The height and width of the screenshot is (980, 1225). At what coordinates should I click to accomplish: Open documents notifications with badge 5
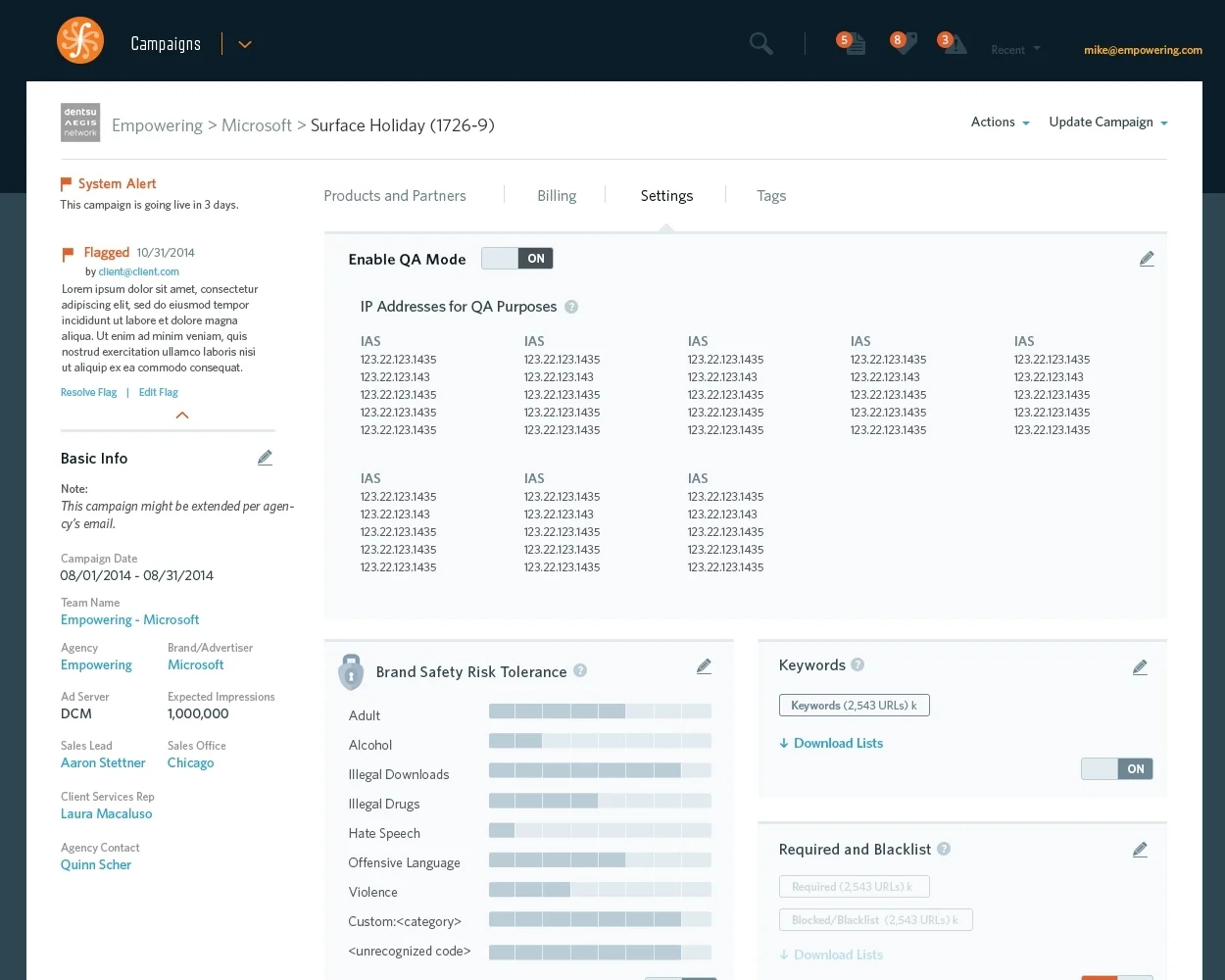pos(851,42)
